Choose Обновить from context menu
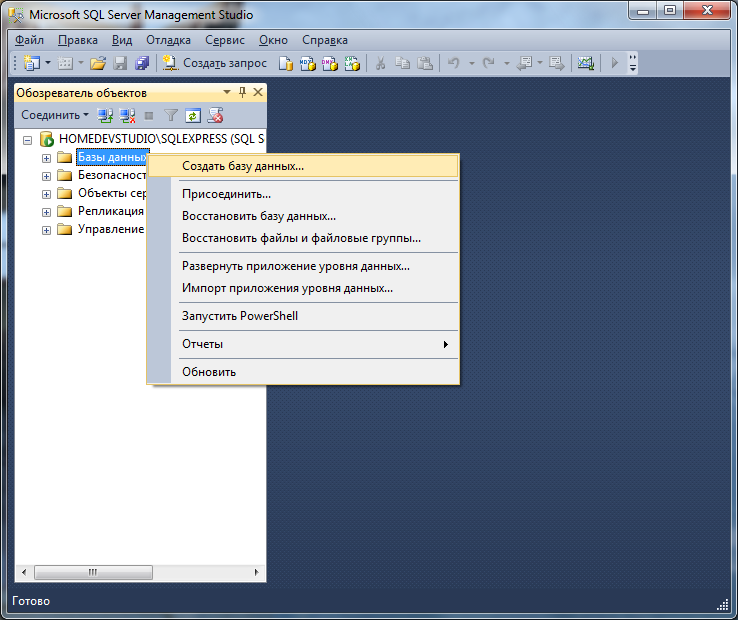Image resolution: width=738 pixels, height=620 pixels. [303, 372]
